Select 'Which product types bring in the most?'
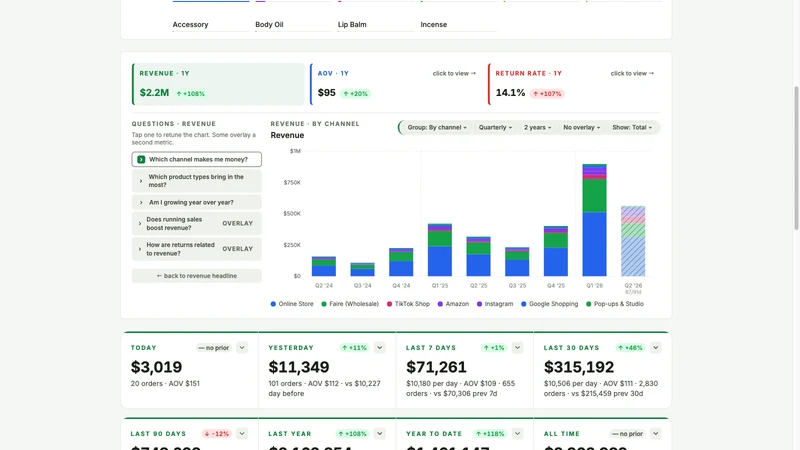Viewport: 800px width, 450px height. click(x=196, y=181)
